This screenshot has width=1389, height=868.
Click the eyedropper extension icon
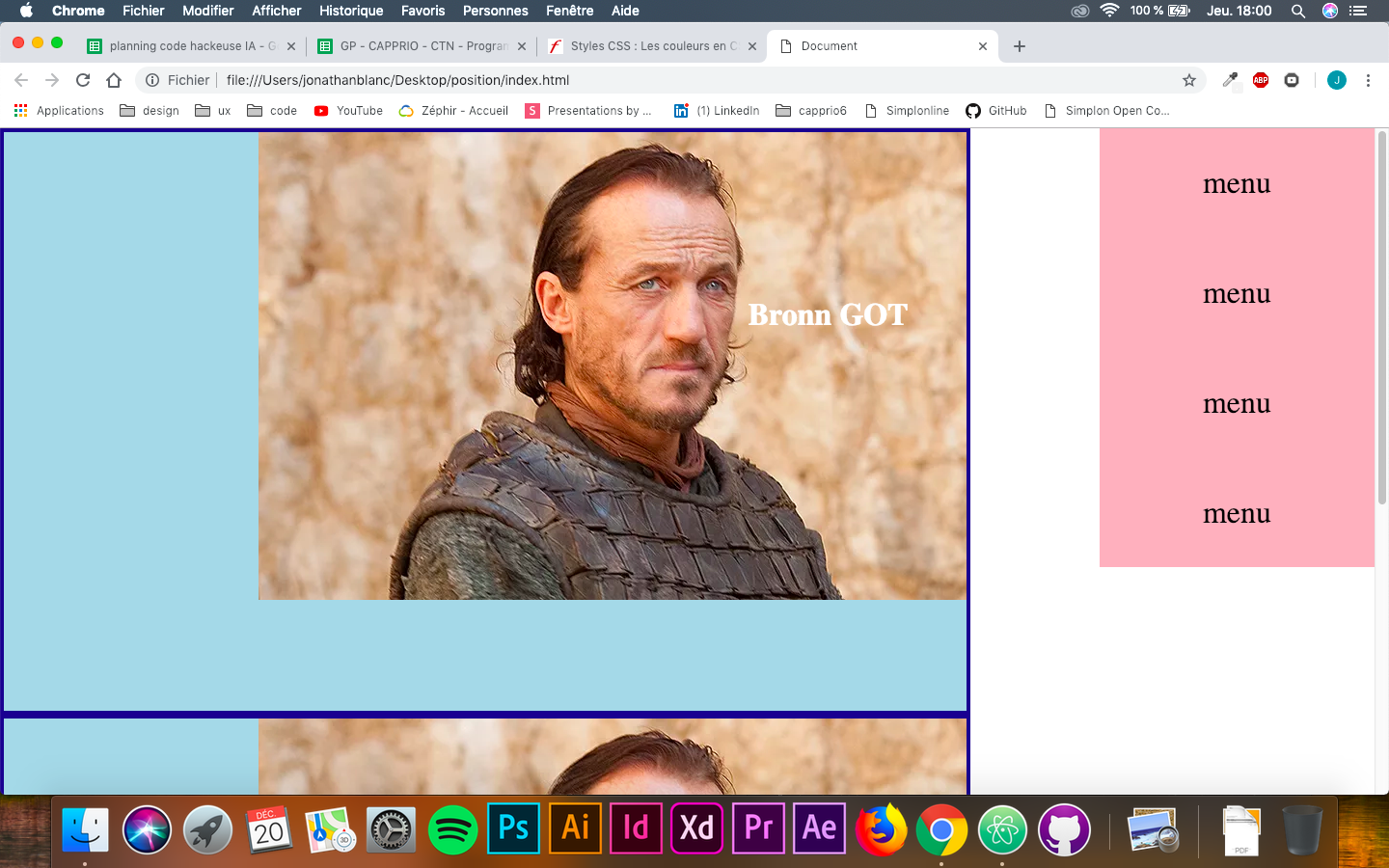tap(1230, 80)
